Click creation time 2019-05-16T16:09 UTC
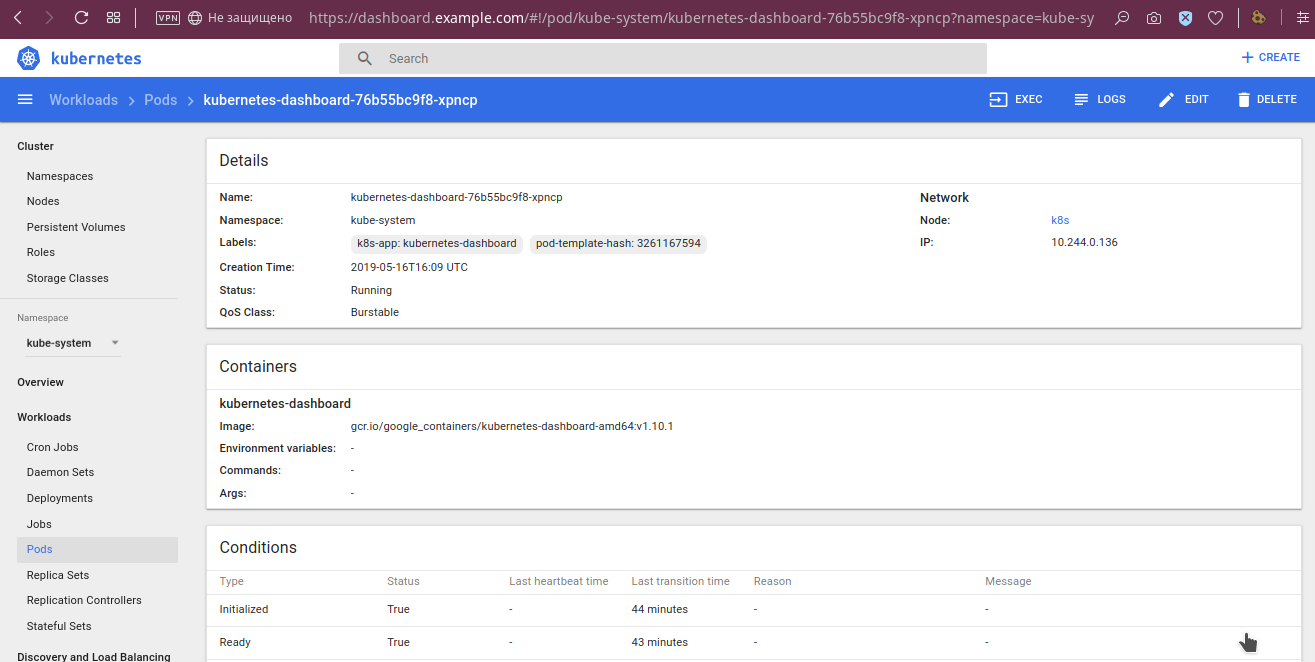The height and width of the screenshot is (662, 1315). click(409, 267)
